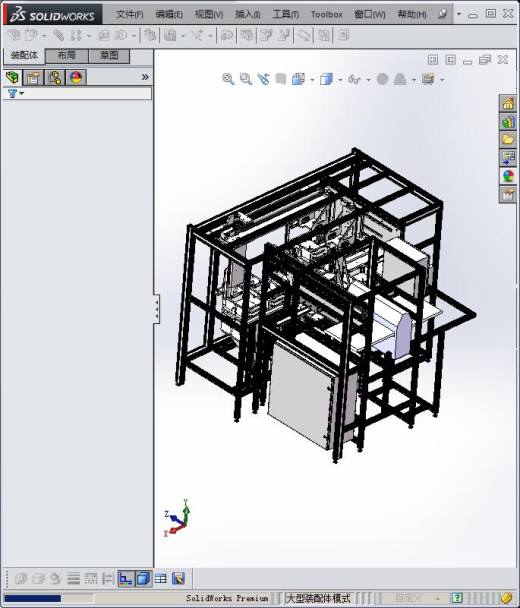Switch to the 布局 tab
The image size is (520, 608).
coord(67,55)
